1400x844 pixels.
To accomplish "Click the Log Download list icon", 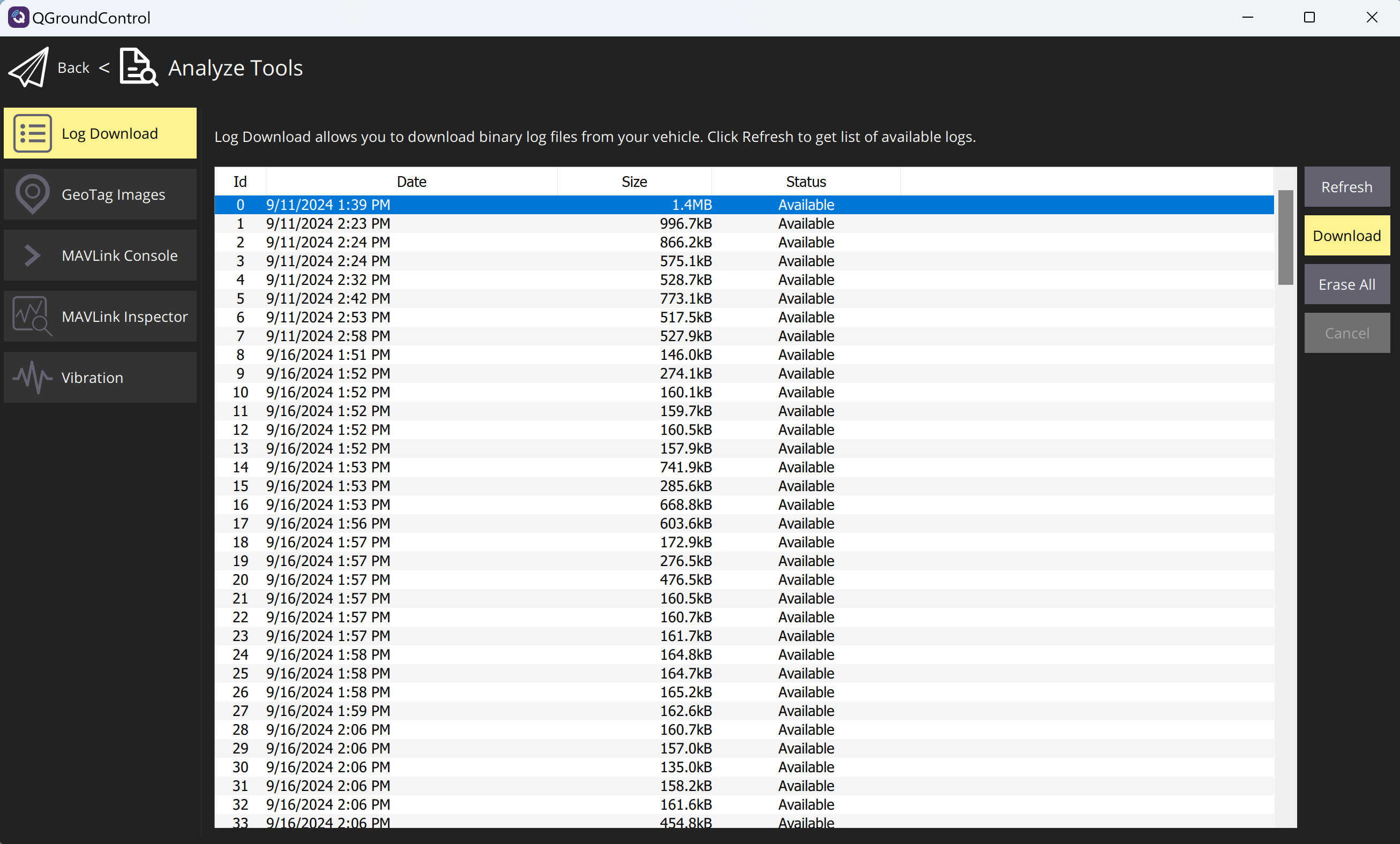I will point(32,133).
